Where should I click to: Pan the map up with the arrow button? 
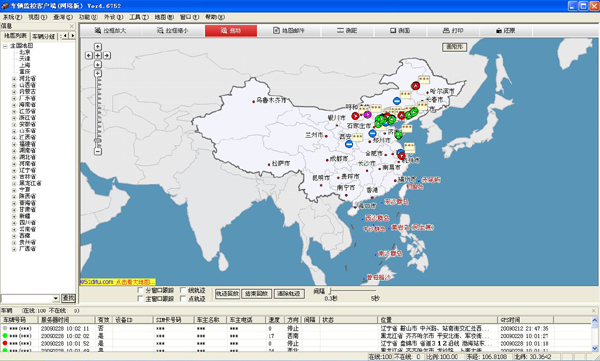pos(98,47)
